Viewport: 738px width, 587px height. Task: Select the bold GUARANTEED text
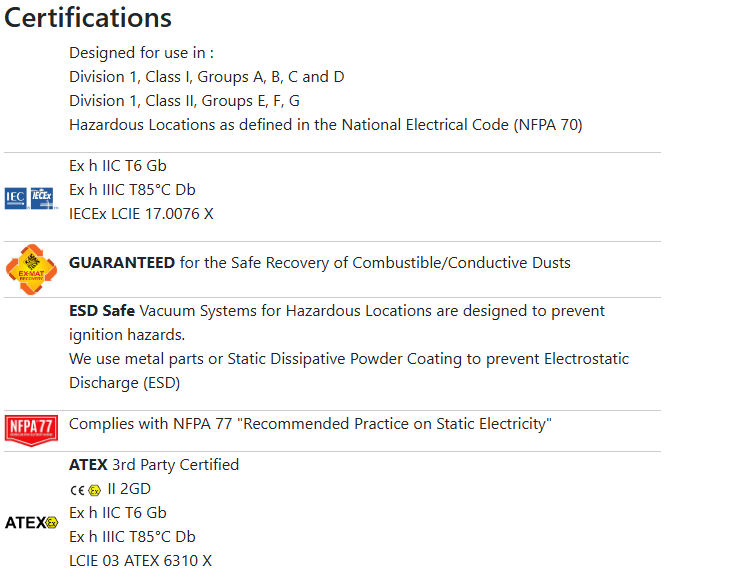click(122, 263)
